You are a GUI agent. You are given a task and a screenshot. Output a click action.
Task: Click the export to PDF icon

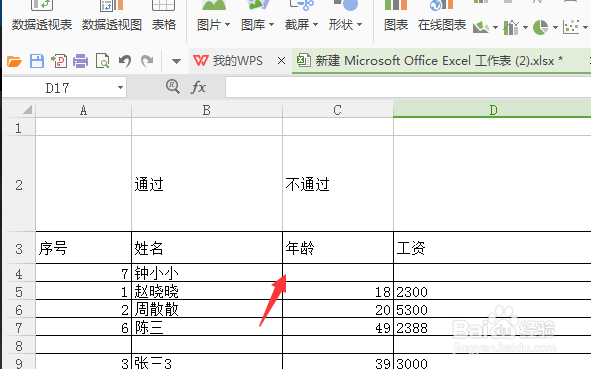59,61
